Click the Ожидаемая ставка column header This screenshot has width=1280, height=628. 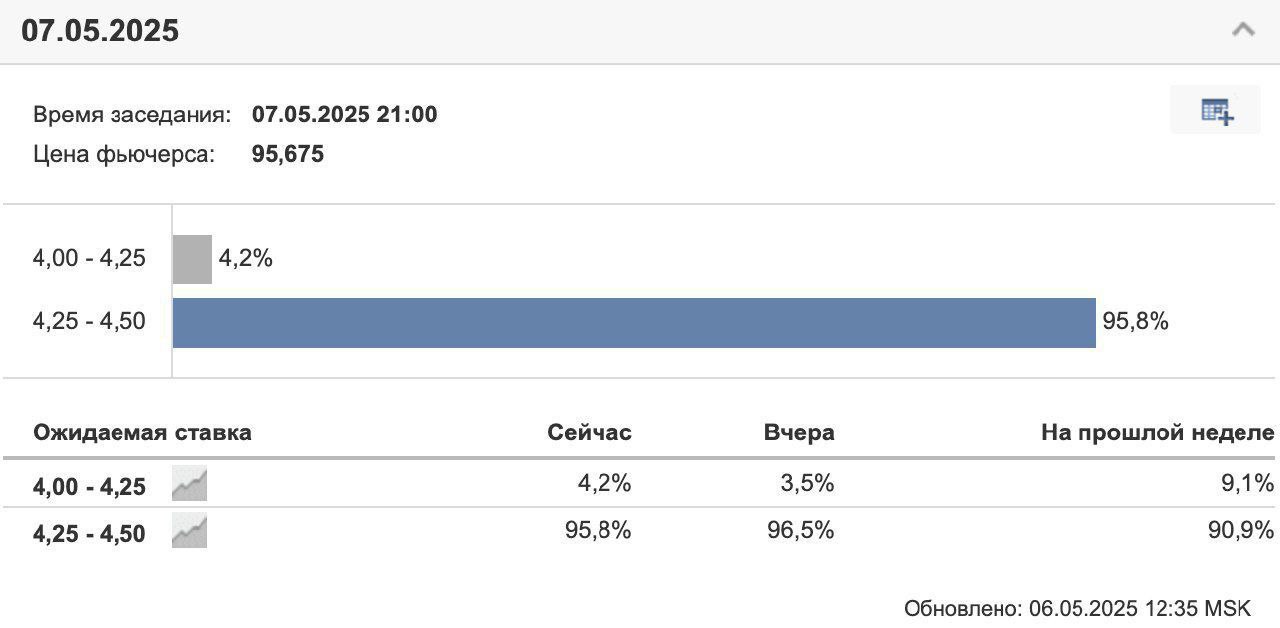coord(143,433)
